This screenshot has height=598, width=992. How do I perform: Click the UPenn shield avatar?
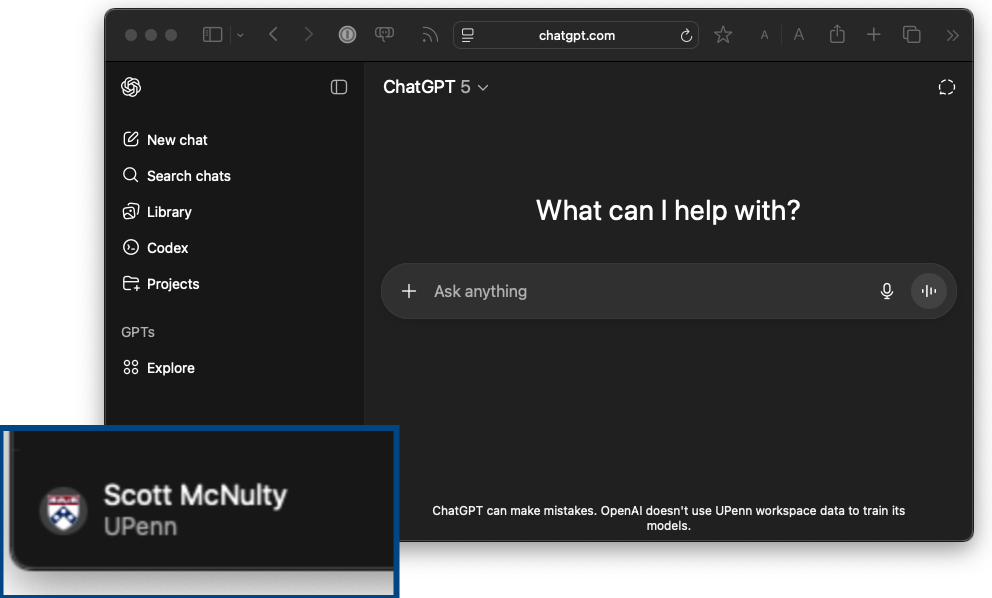[63, 510]
